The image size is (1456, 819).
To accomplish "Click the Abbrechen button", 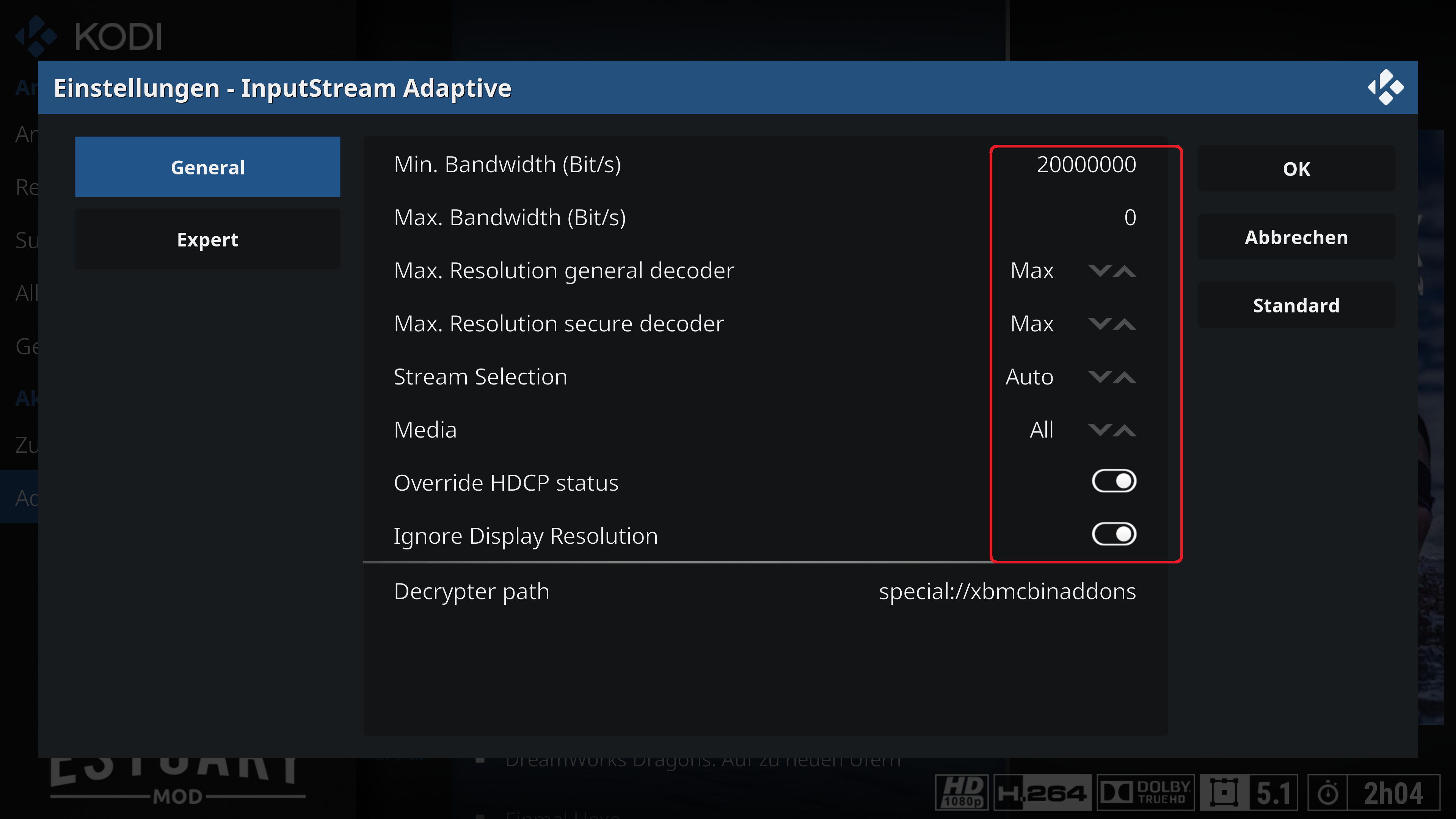I will [1296, 237].
